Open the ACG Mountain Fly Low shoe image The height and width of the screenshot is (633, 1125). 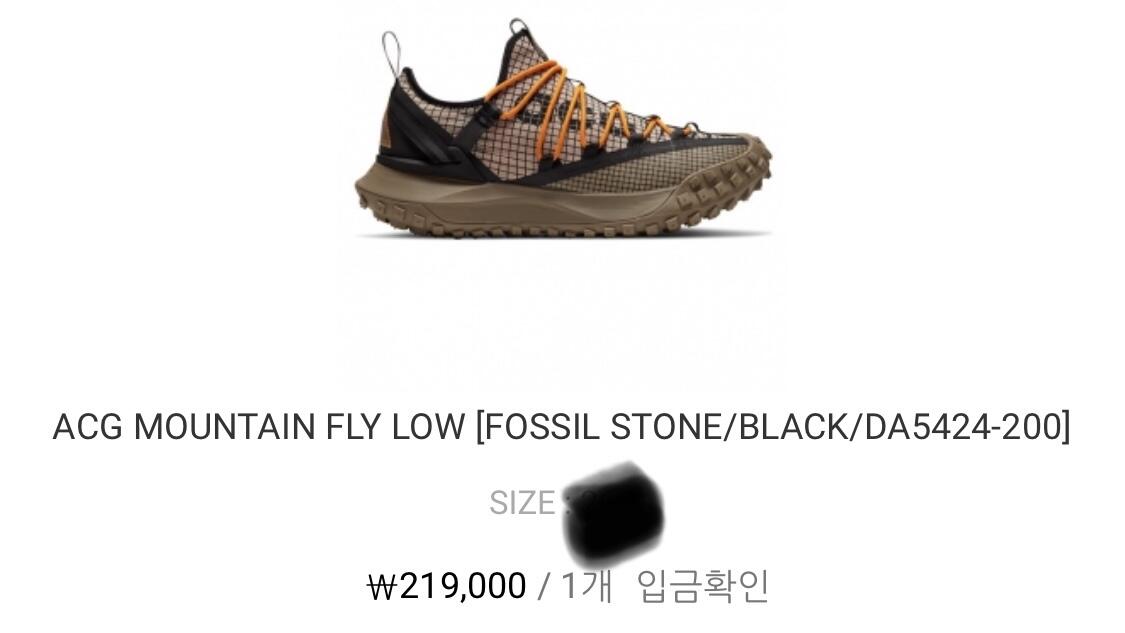[x=563, y=129]
